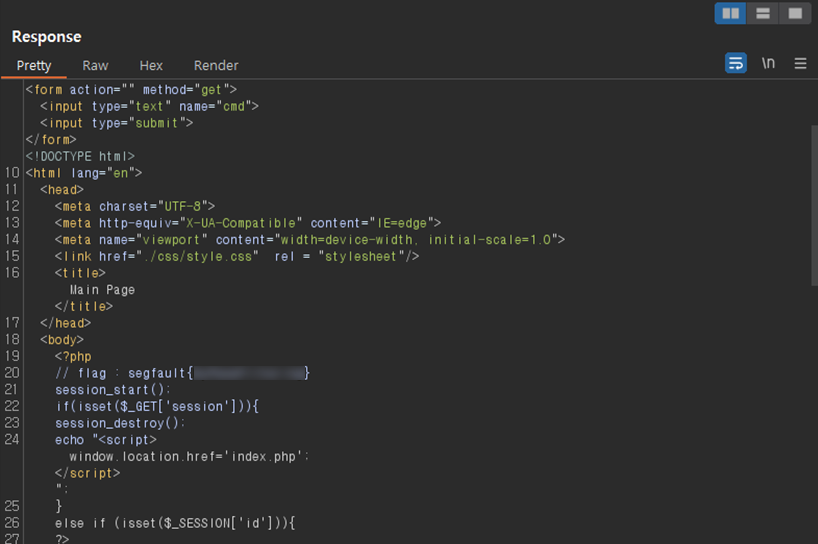
Task: Click the <?php opening tag
Action: [x=73, y=357]
